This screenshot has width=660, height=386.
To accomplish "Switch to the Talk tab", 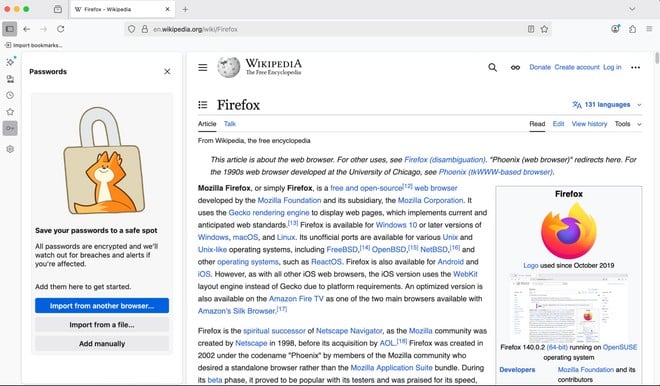I will point(230,124).
